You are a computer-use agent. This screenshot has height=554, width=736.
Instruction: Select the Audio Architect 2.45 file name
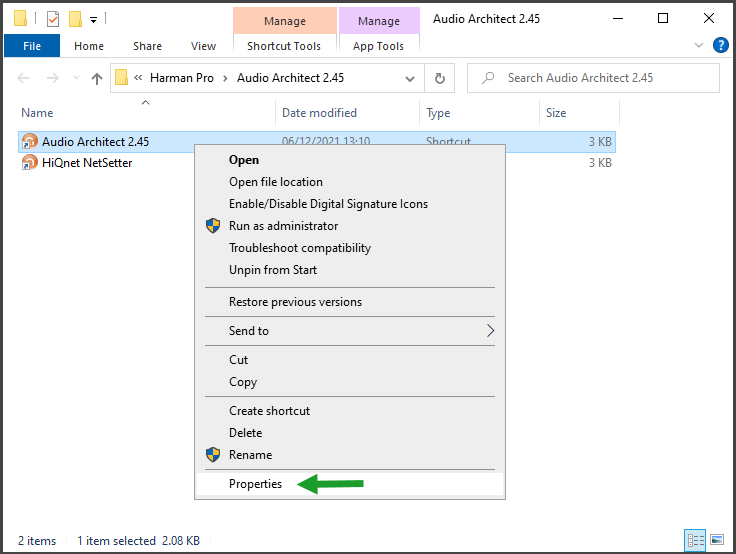[95, 142]
